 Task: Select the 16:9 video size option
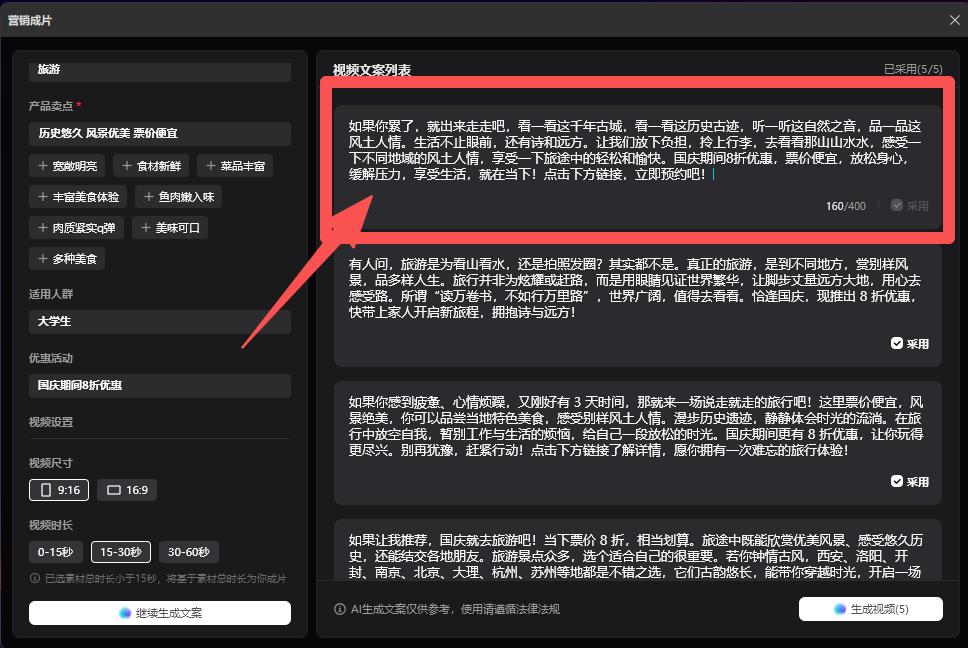(x=127, y=490)
